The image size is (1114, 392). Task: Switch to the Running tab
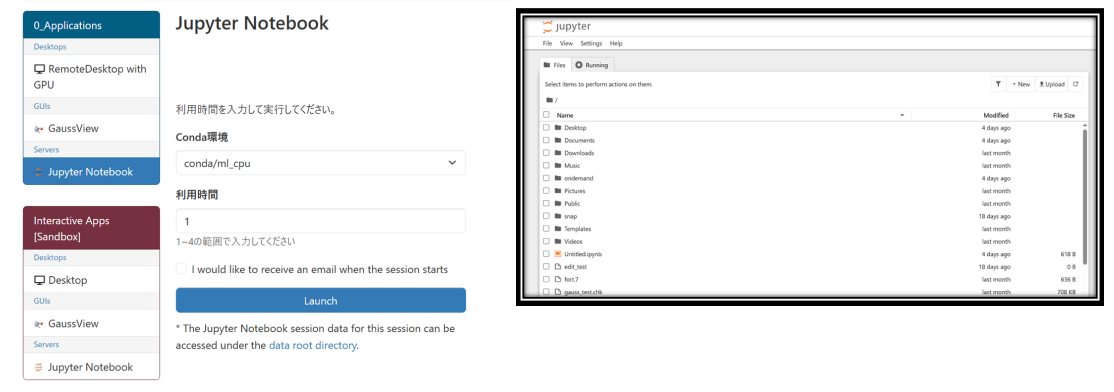(591, 65)
